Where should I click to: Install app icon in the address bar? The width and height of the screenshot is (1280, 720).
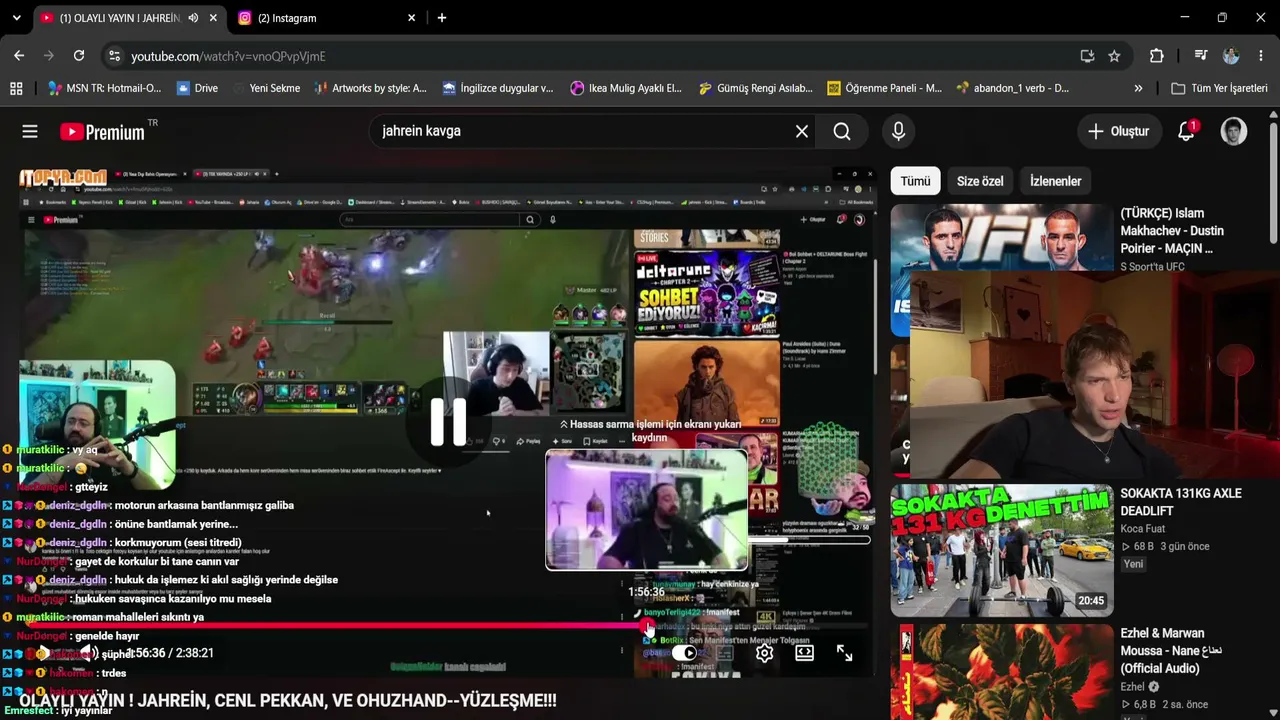[1087, 56]
